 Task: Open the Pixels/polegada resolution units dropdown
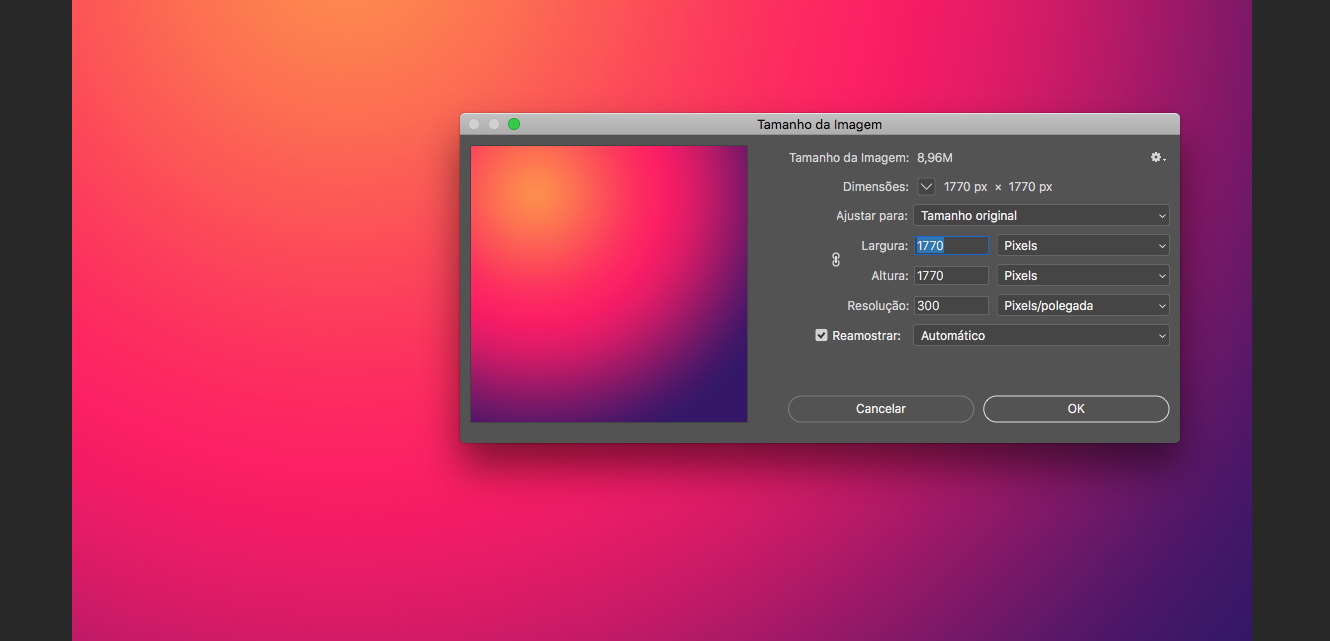click(1082, 306)
